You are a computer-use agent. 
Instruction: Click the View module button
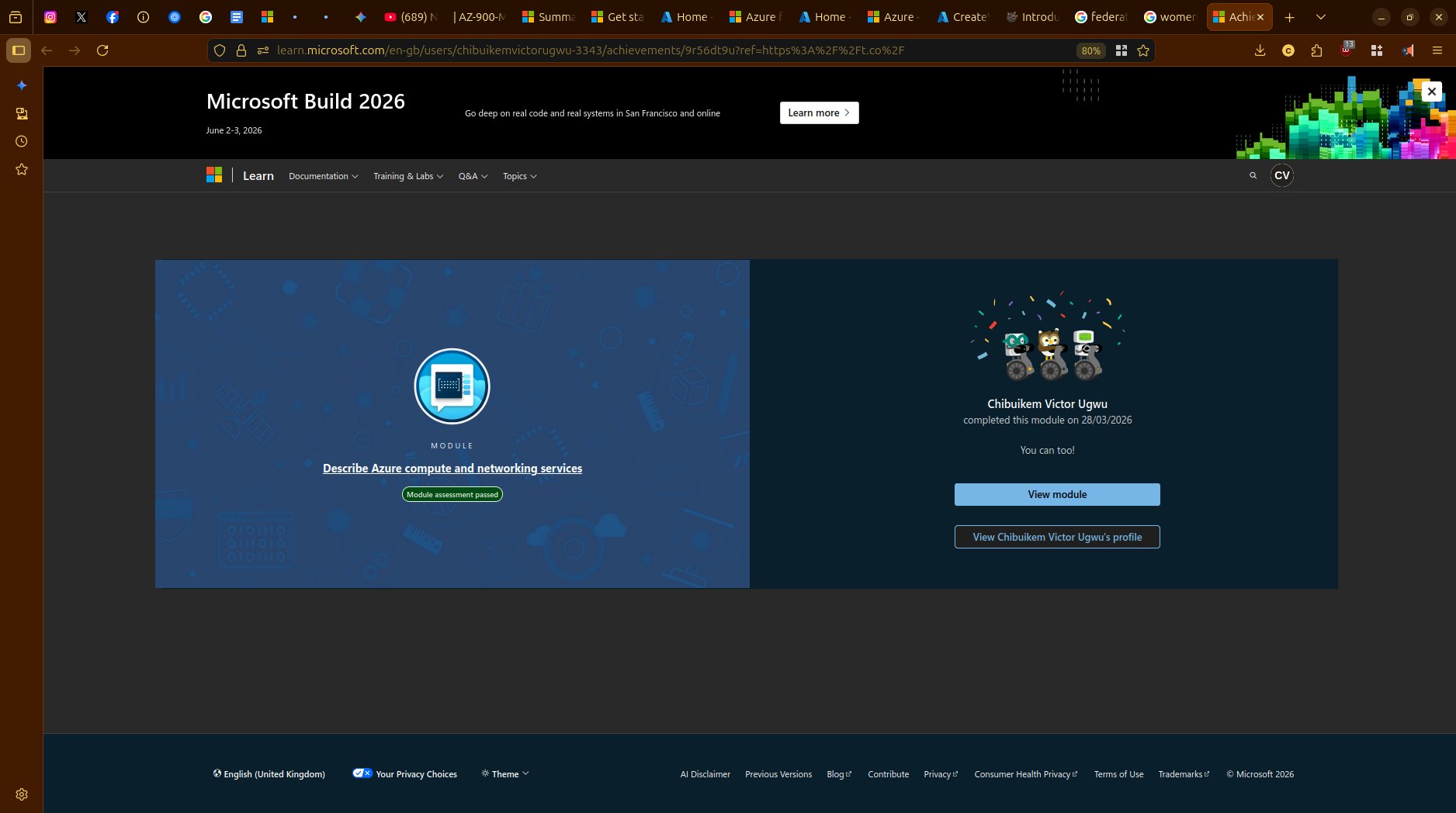click(x=1057, y=494)
